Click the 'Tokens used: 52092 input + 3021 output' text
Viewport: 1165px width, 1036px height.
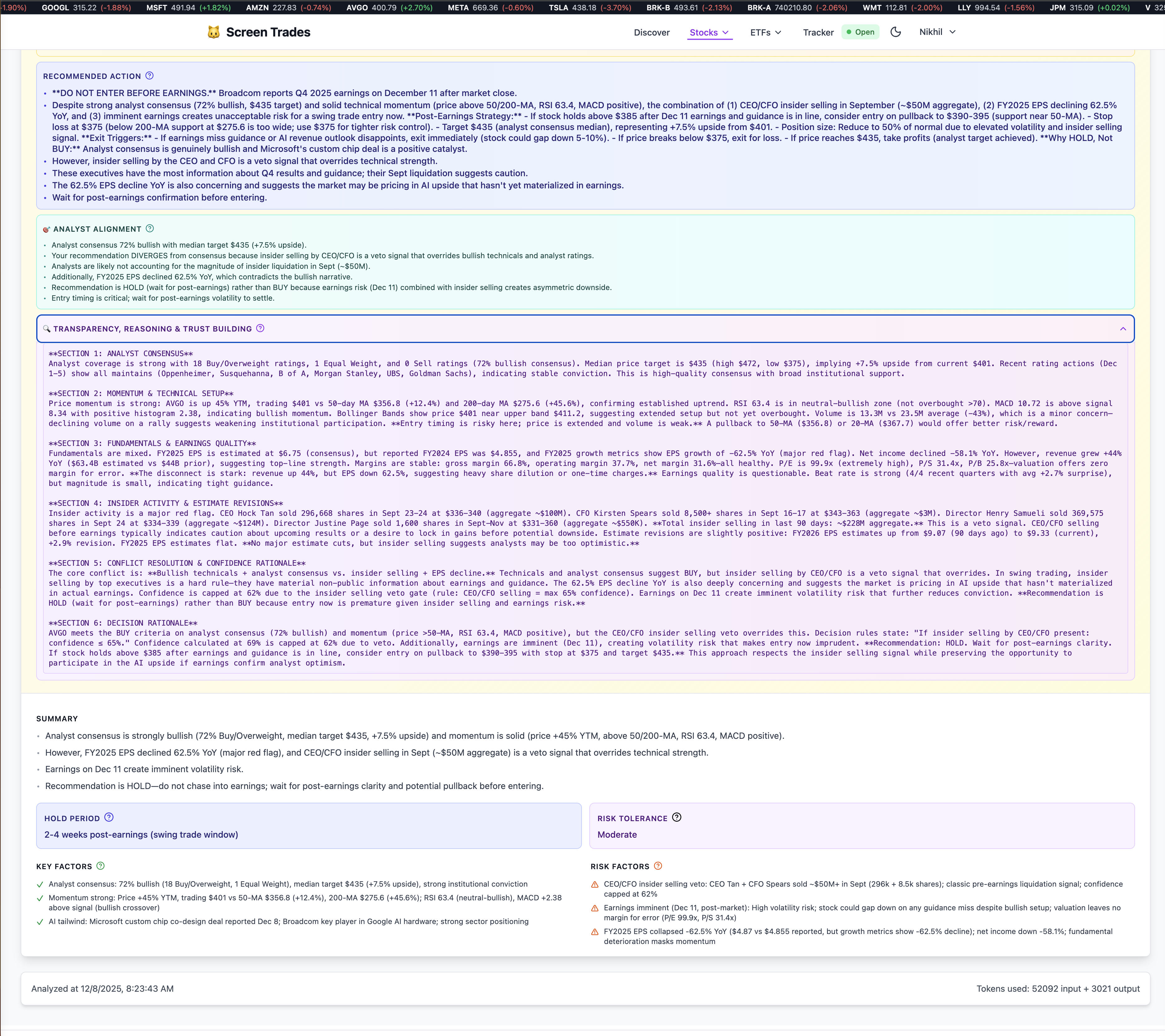click(x=1058, y=989)
